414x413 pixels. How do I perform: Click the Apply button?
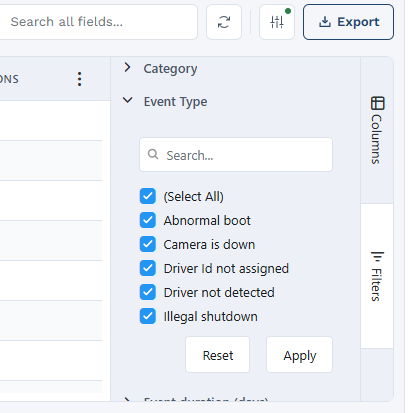299,355
